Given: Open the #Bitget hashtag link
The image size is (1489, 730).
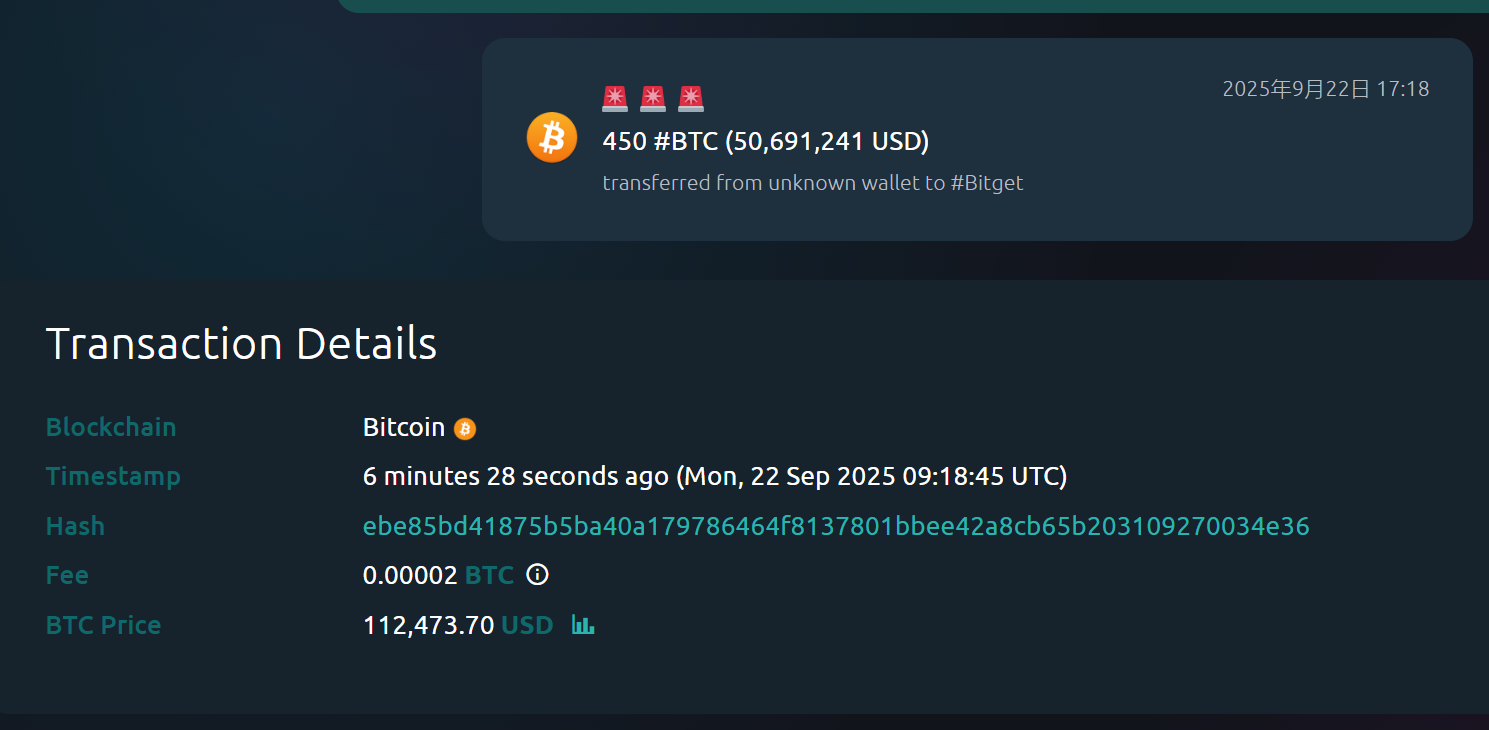Looking at the screenshot, I should tap(987, 183).
